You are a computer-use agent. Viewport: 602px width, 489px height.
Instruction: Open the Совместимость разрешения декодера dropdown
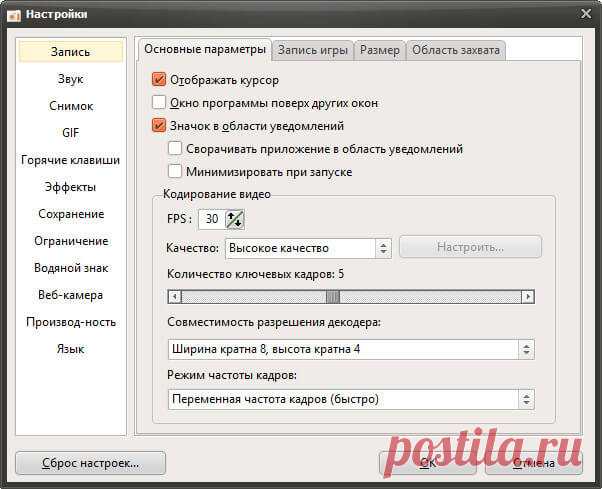(351, 349)
